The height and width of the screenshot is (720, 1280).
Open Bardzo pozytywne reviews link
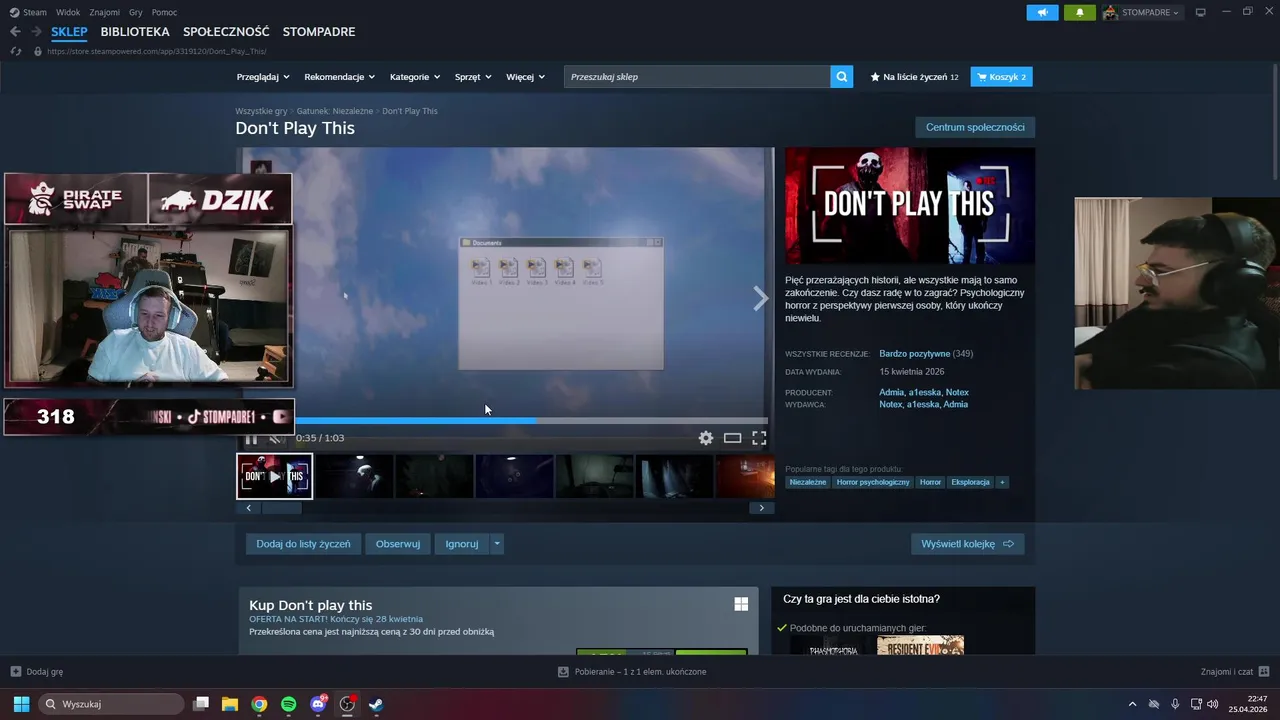pyautogui.click(x=915, y=354)
